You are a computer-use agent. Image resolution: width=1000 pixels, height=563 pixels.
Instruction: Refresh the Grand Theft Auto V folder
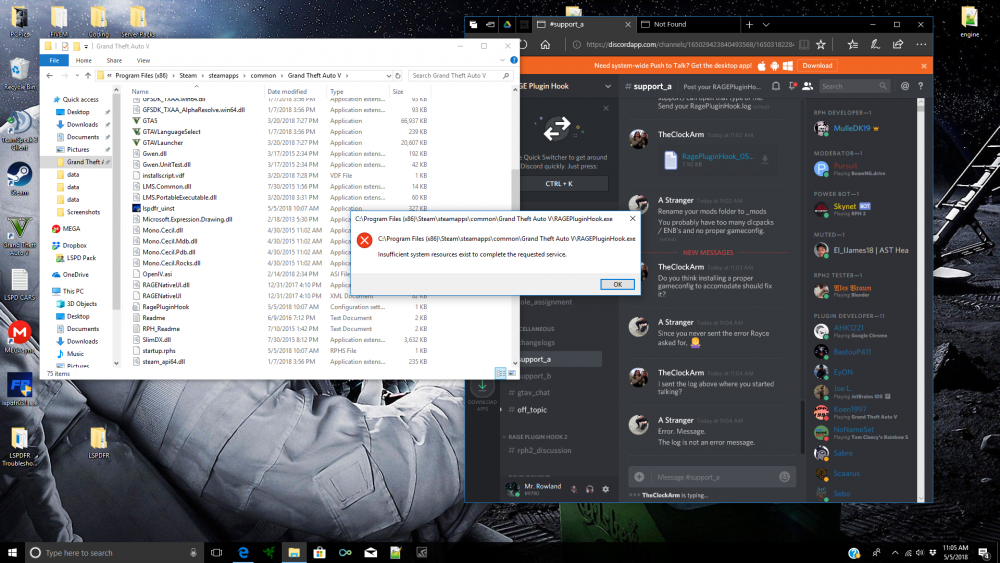(398, 75)
